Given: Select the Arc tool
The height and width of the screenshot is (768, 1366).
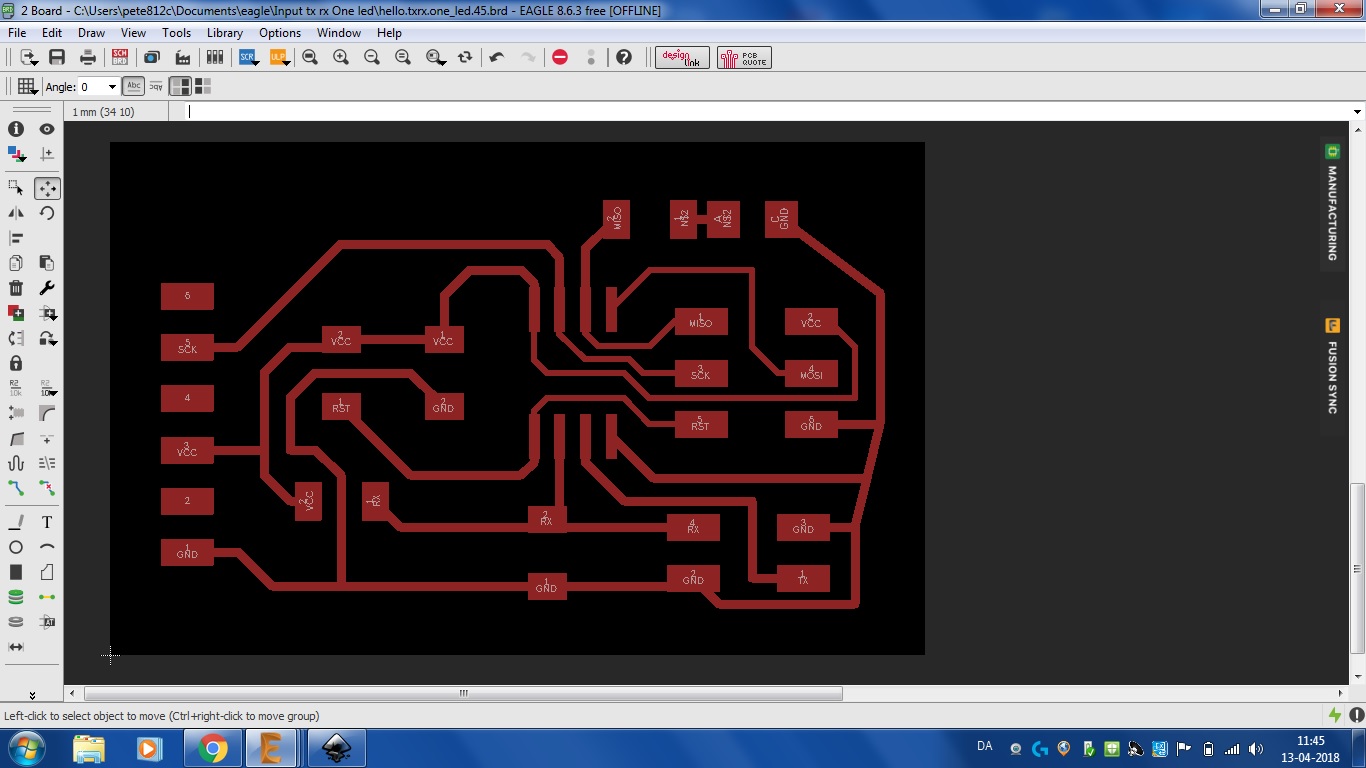Looking at the screenshot, I should [47, 547].
